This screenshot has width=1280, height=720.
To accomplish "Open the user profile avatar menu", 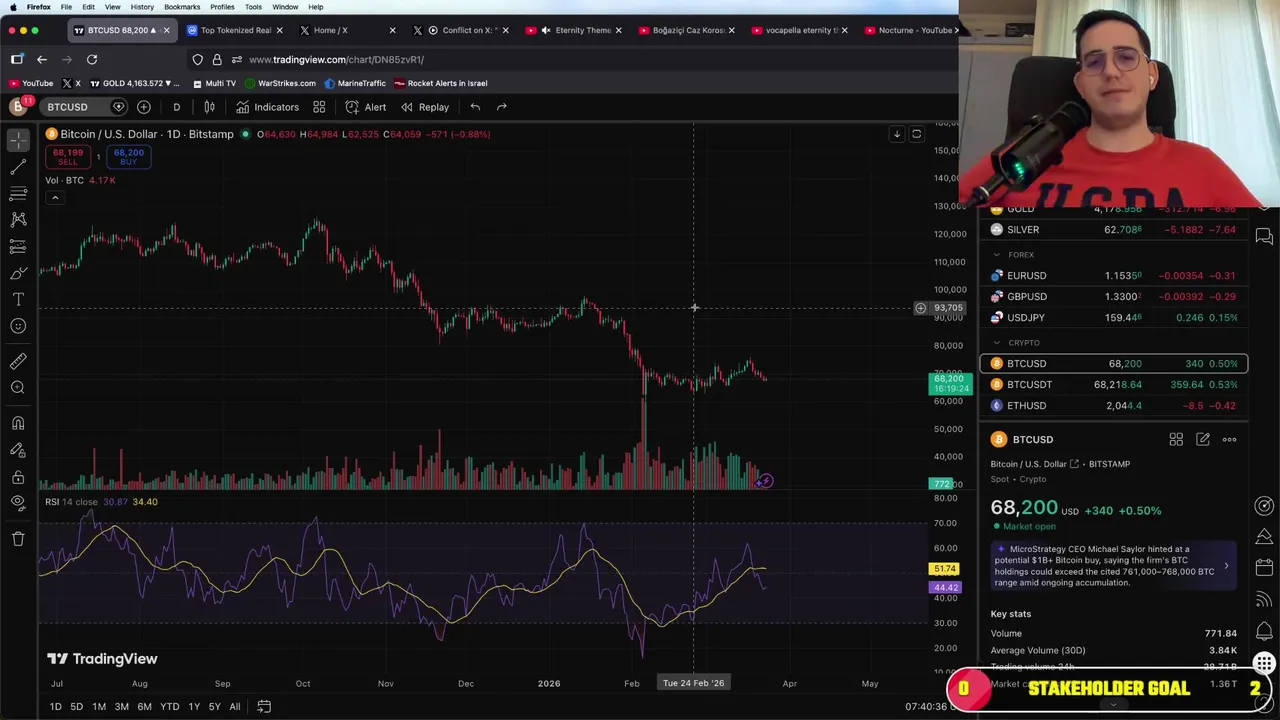I will 18,106.
